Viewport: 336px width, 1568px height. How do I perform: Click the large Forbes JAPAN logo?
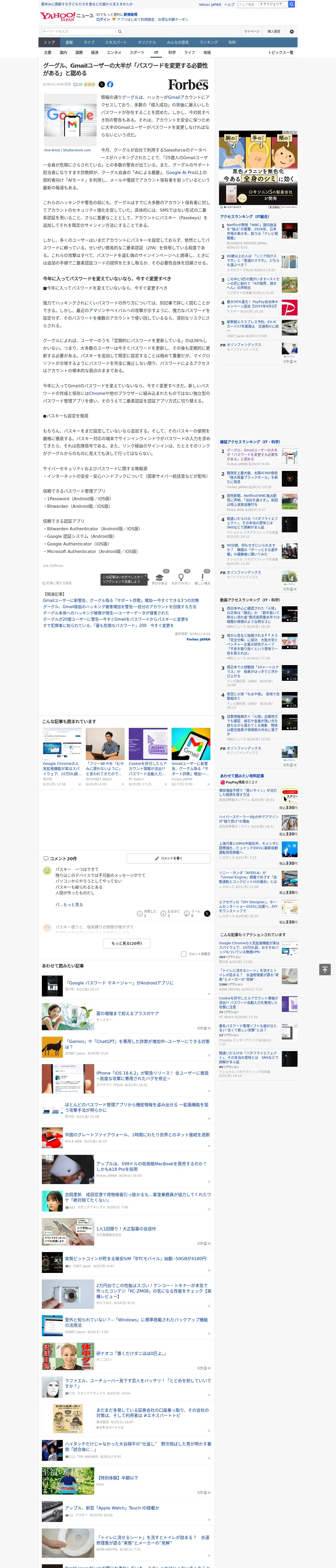point(188,85)
